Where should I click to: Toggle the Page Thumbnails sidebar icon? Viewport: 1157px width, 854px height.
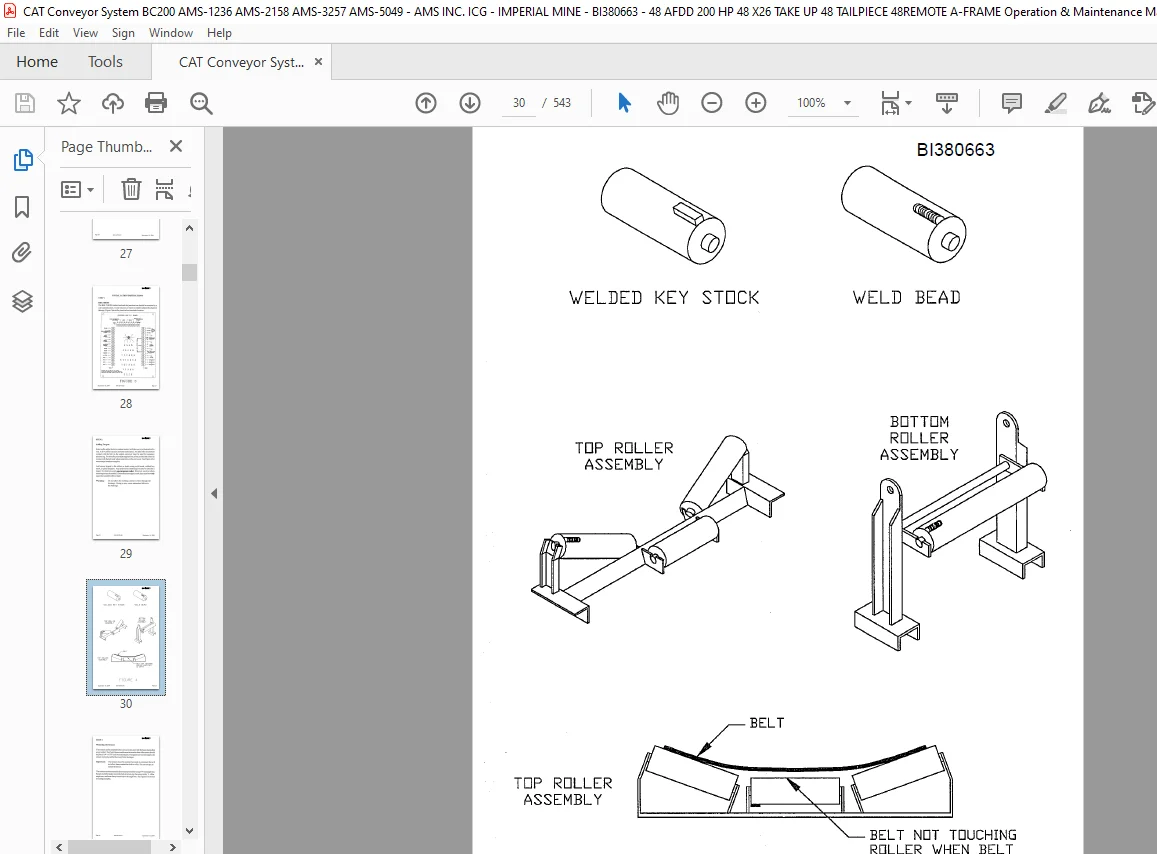22,159
